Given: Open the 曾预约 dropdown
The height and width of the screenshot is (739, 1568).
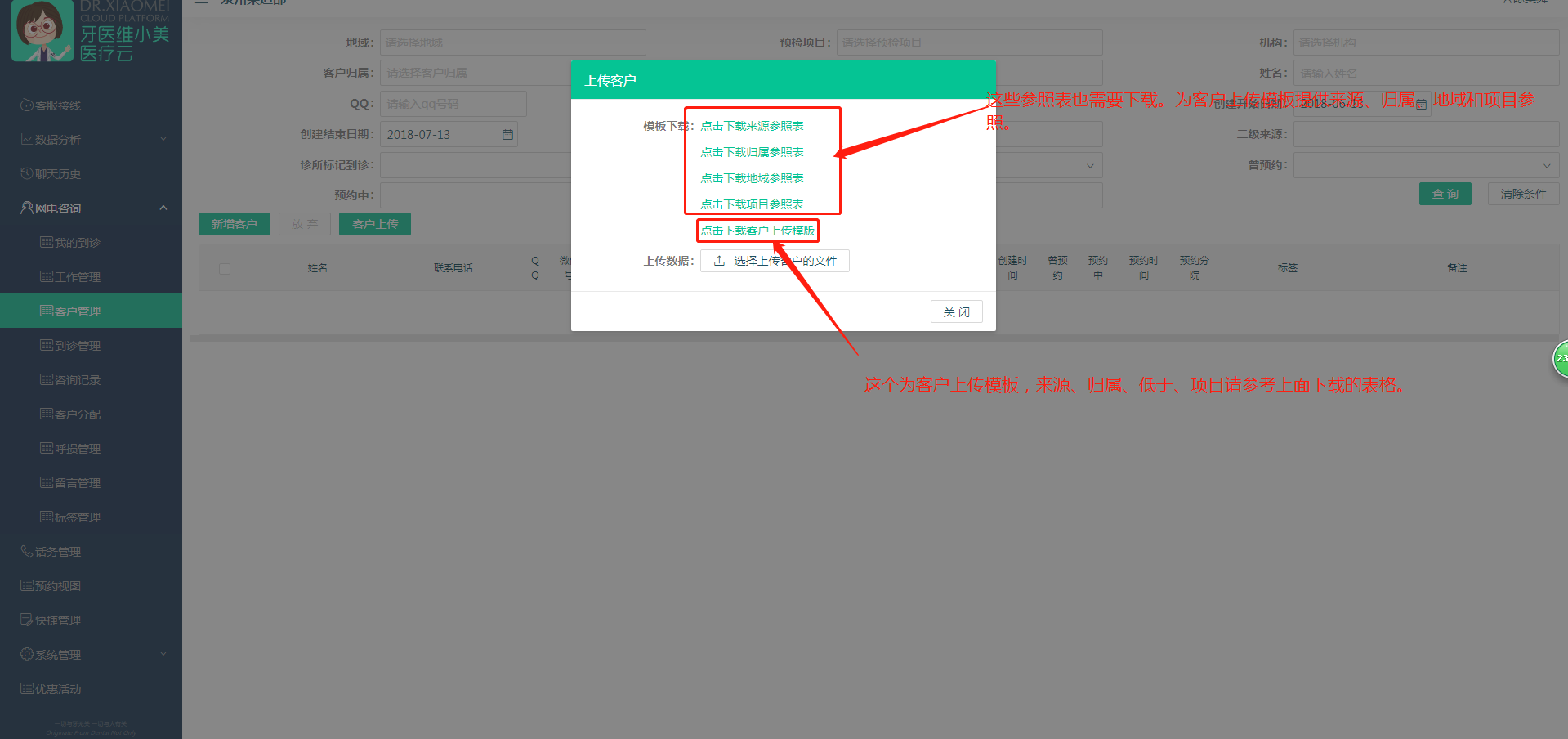Looking at the screenshot, I should [x=1426, y=166].
